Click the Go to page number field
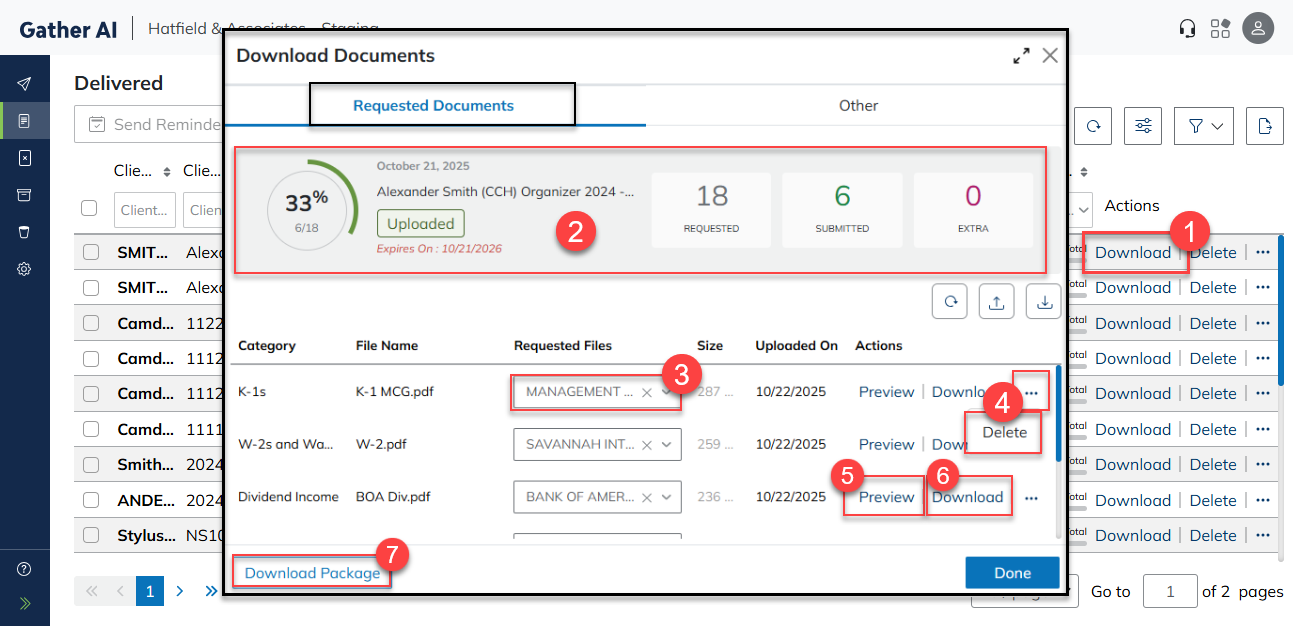This screenshot has height=626, width=1293. coord(1169,591)
